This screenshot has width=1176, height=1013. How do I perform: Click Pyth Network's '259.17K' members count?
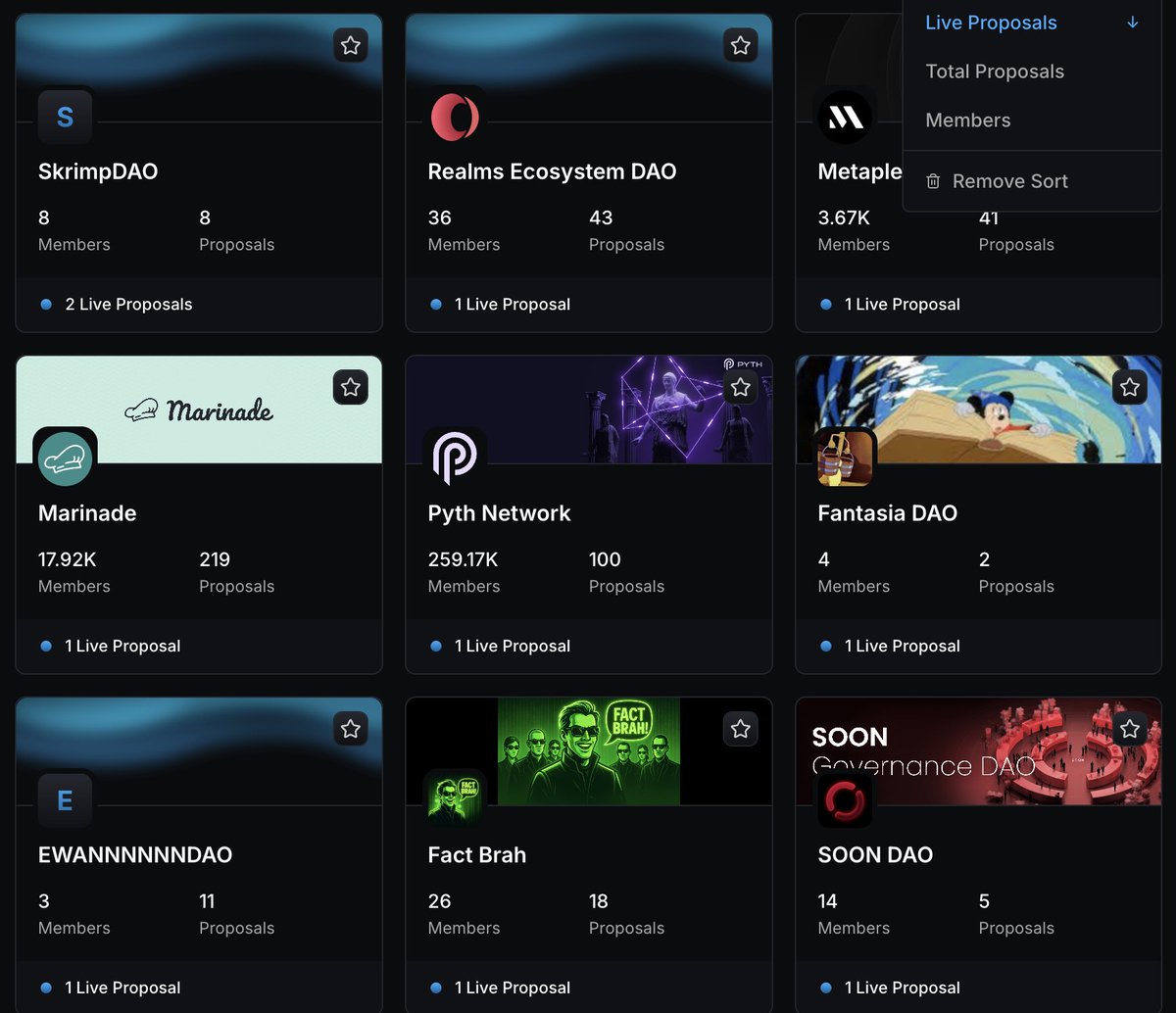coord(463,559)
